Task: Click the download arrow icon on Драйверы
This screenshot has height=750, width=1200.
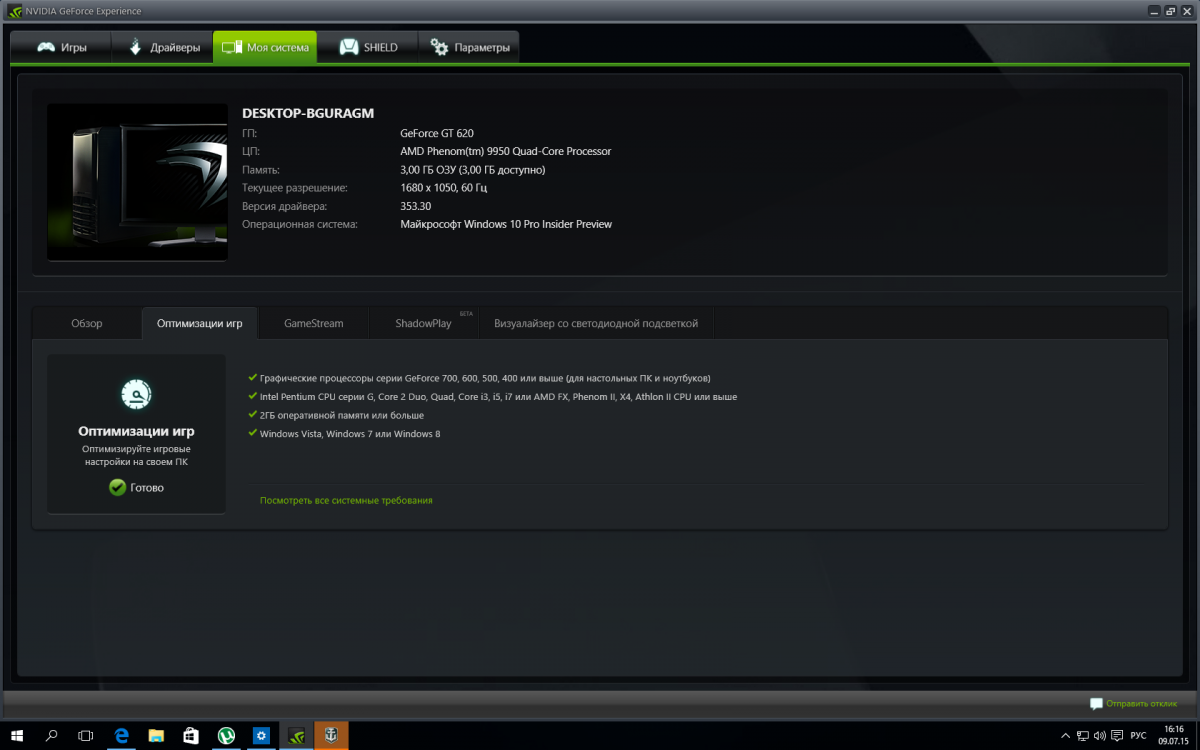Action: pos(136,47)
